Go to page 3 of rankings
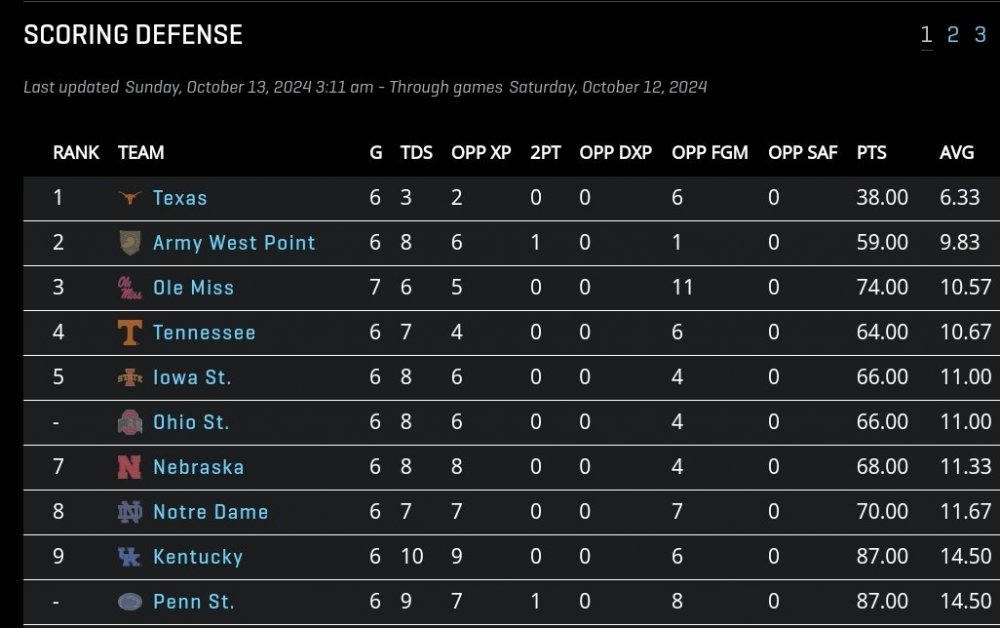 [x=980, y=35]
